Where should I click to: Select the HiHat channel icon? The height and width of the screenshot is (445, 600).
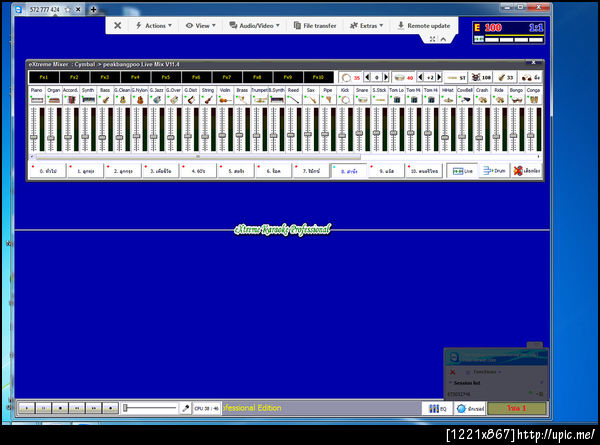[x=448, y=100]
